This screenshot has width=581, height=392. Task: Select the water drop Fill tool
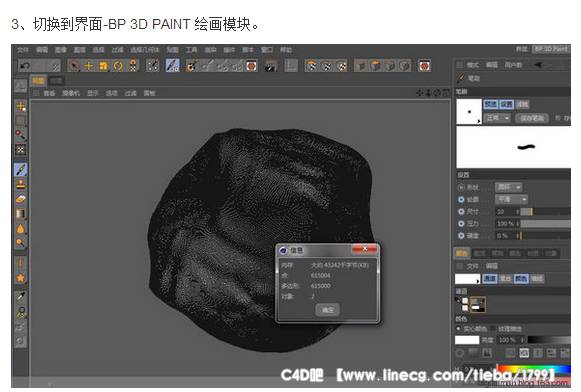click(21, 229)
